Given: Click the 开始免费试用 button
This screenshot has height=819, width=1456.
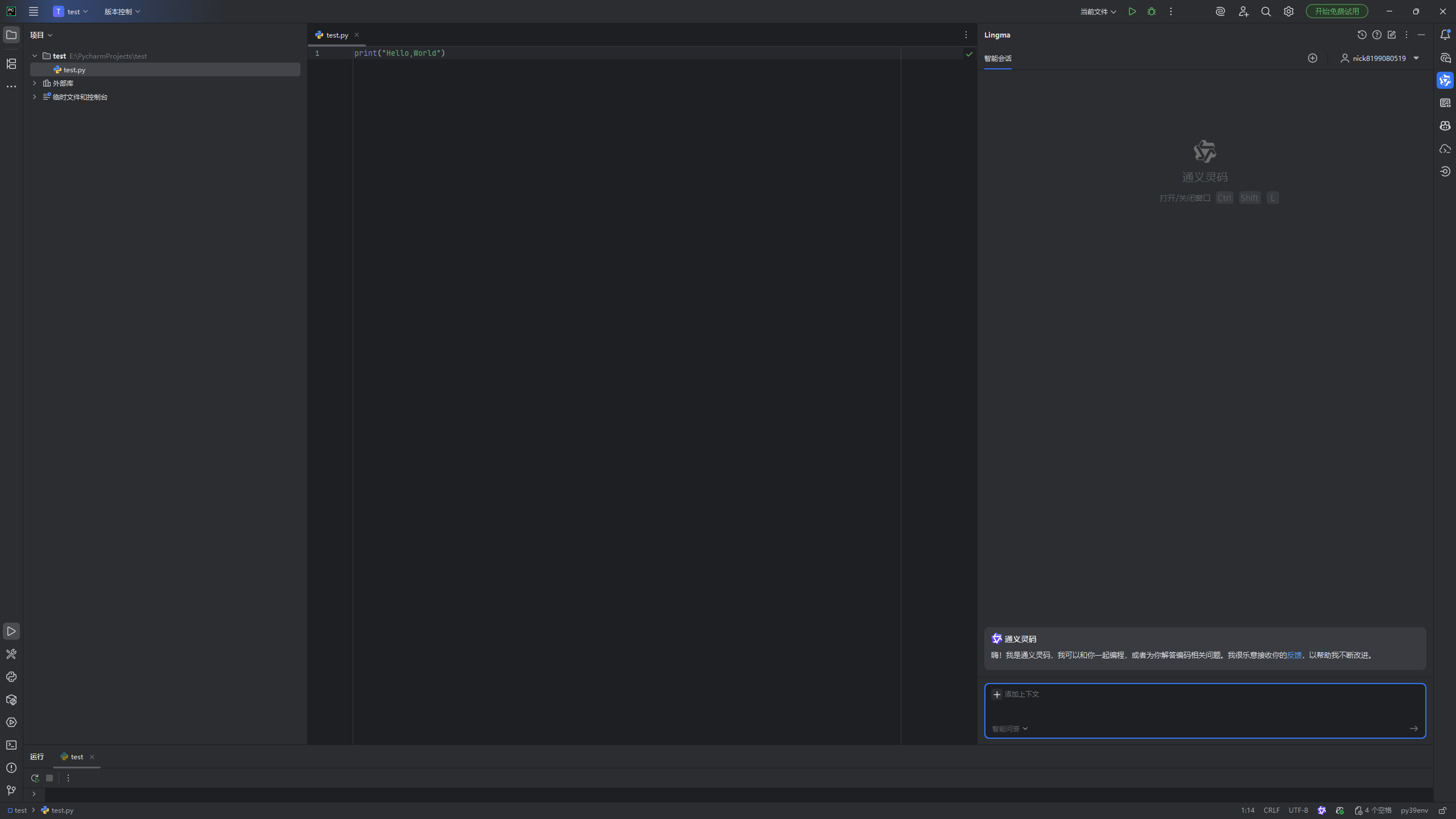Looking at the screenshot, I should tap(1337, 11).
